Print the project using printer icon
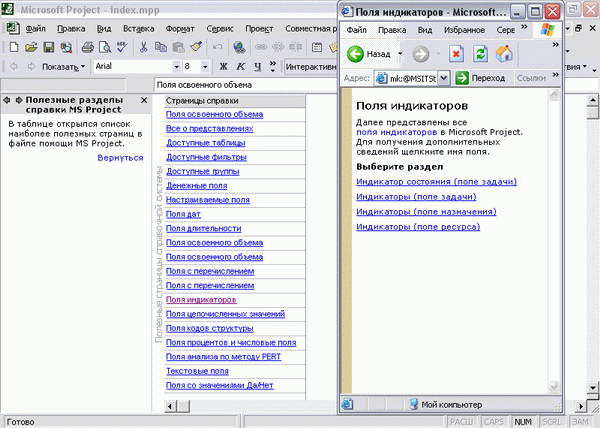The image size is (600, 428). tap(88, 47)
